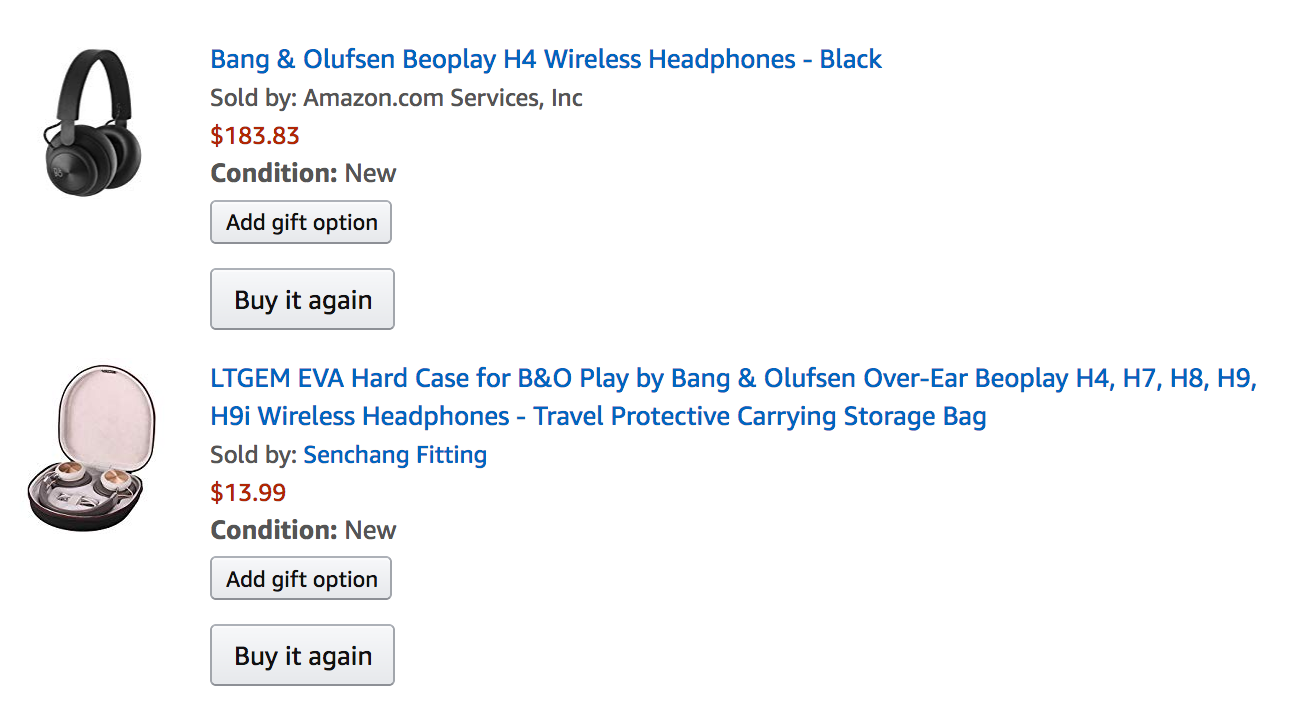Open the black Beoplay H4 headphones thumbnail
The height and width of the screenshot is (706, 1290).
pyautogui.click(x=93, y=123)
